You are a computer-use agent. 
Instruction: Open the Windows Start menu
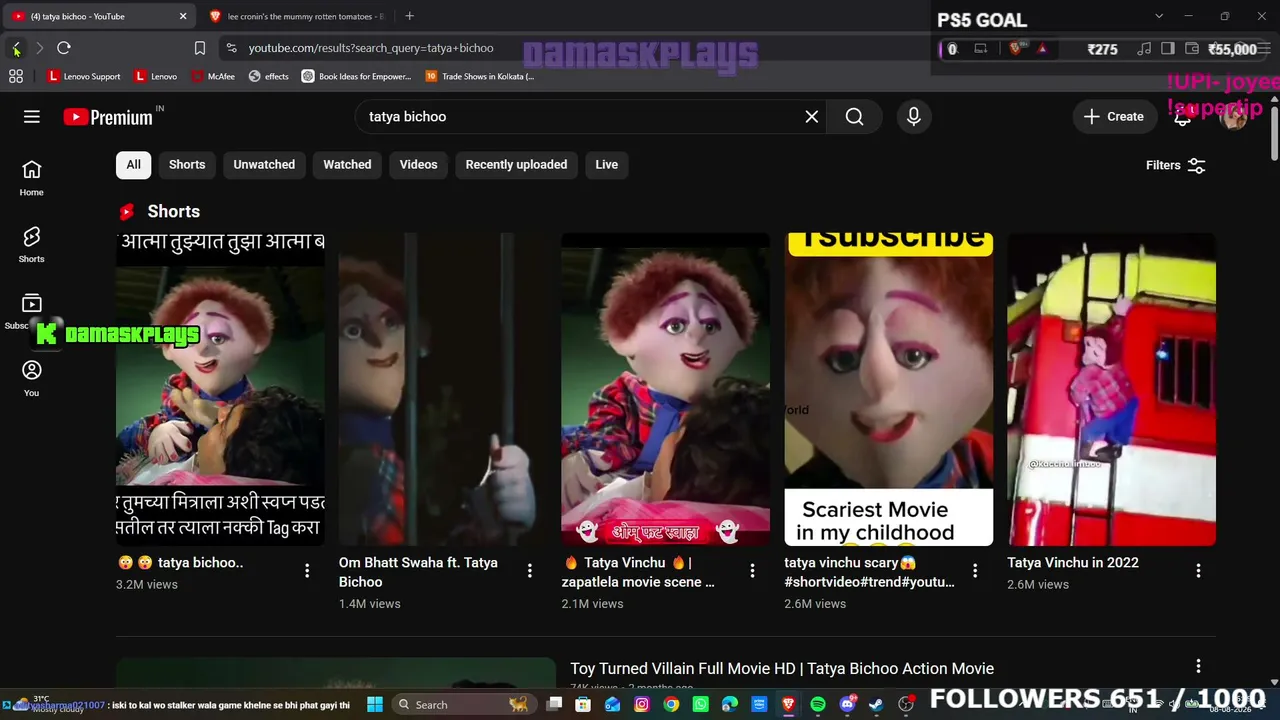(375, 705)
